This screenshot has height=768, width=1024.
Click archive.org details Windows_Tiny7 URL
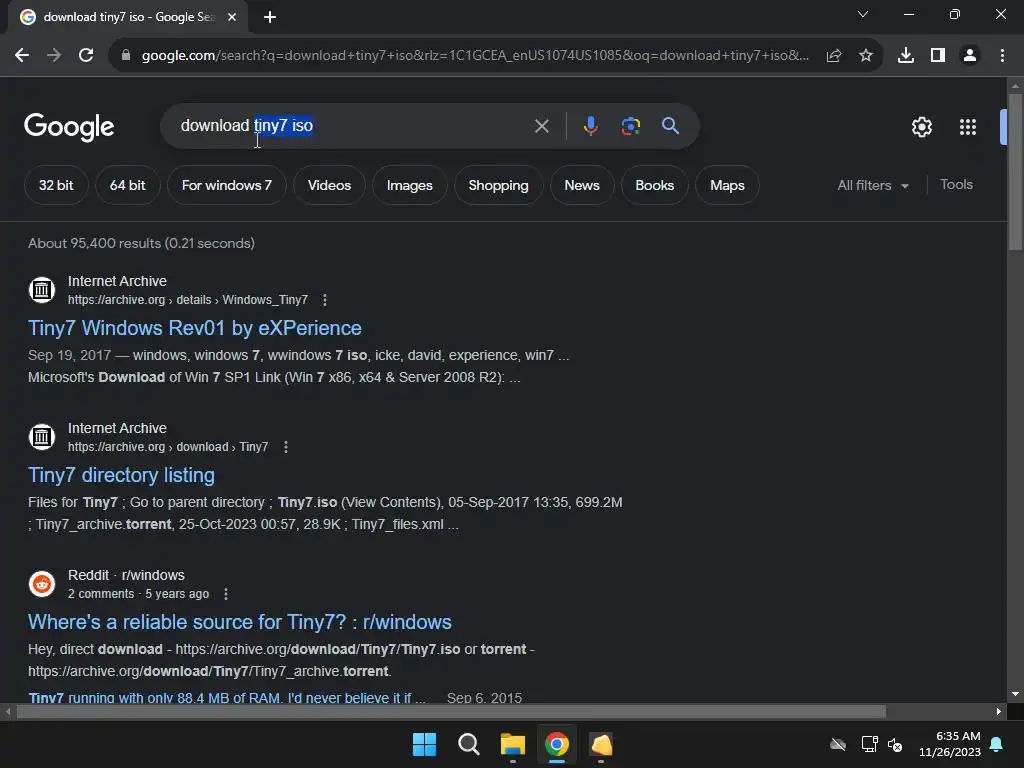(x=187, y=300)
